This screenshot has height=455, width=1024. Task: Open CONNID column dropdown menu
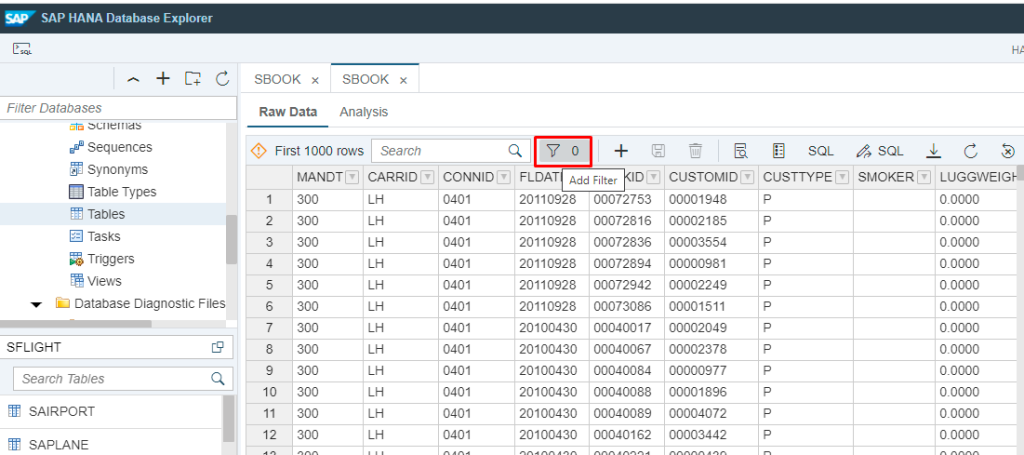[503, 177]
